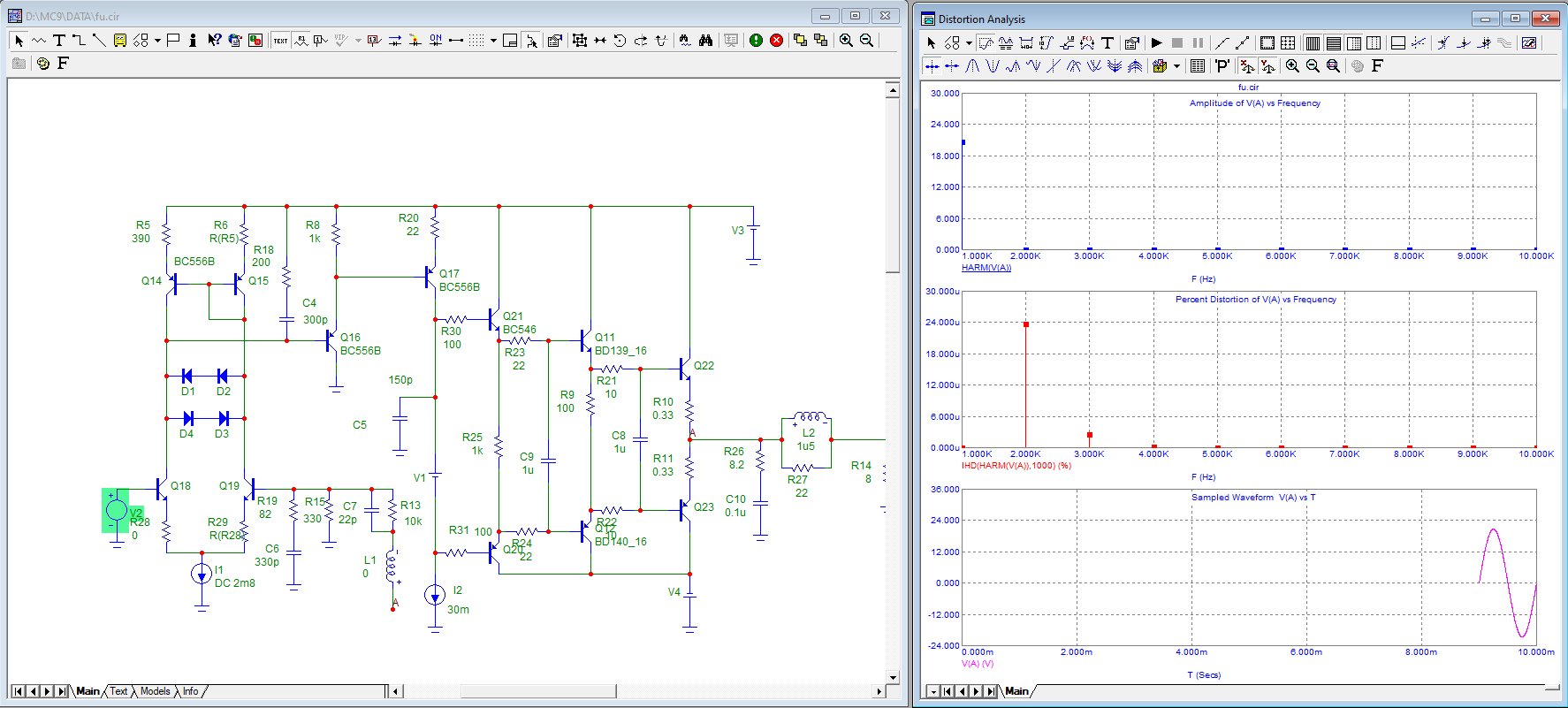Open the shapes dropdown arrow in schematic toolbar
Viewport: 1568px width, 708px height.
point(157,41)
